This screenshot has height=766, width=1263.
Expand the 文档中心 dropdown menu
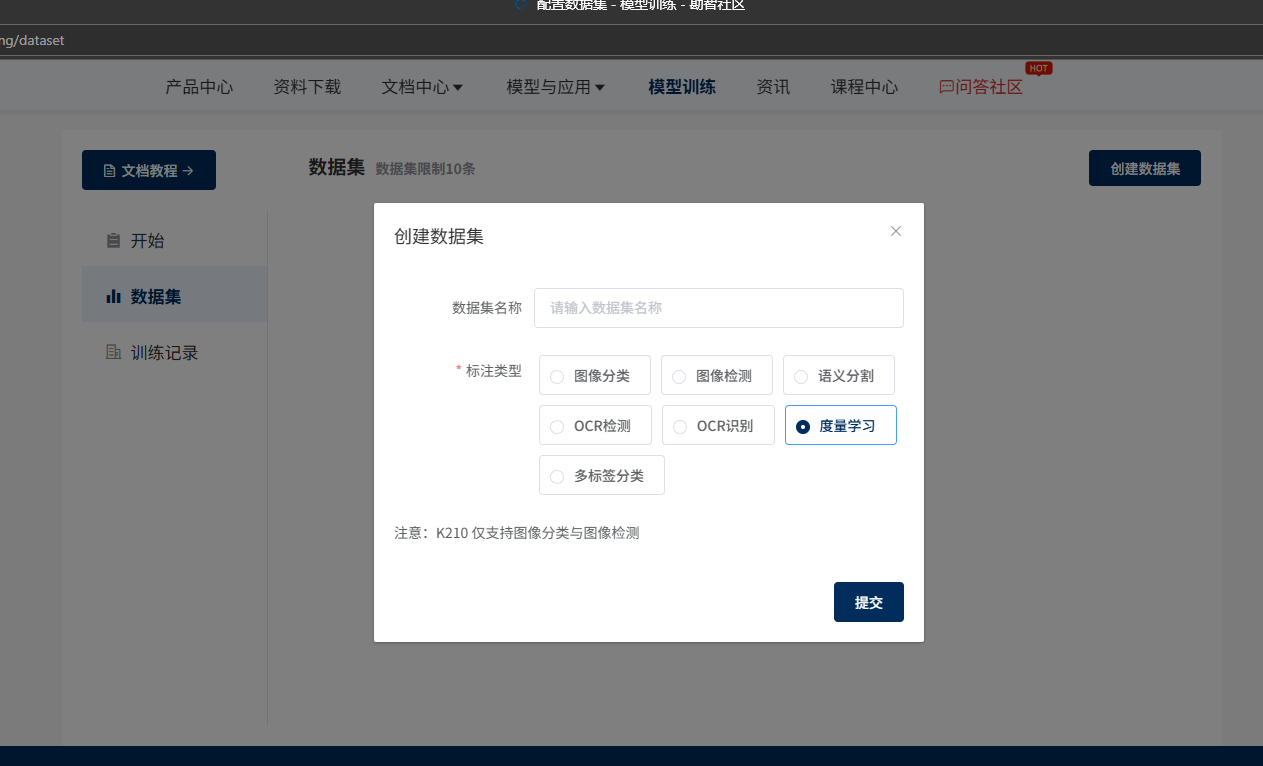pyautogui.click(x=422, y=87)
